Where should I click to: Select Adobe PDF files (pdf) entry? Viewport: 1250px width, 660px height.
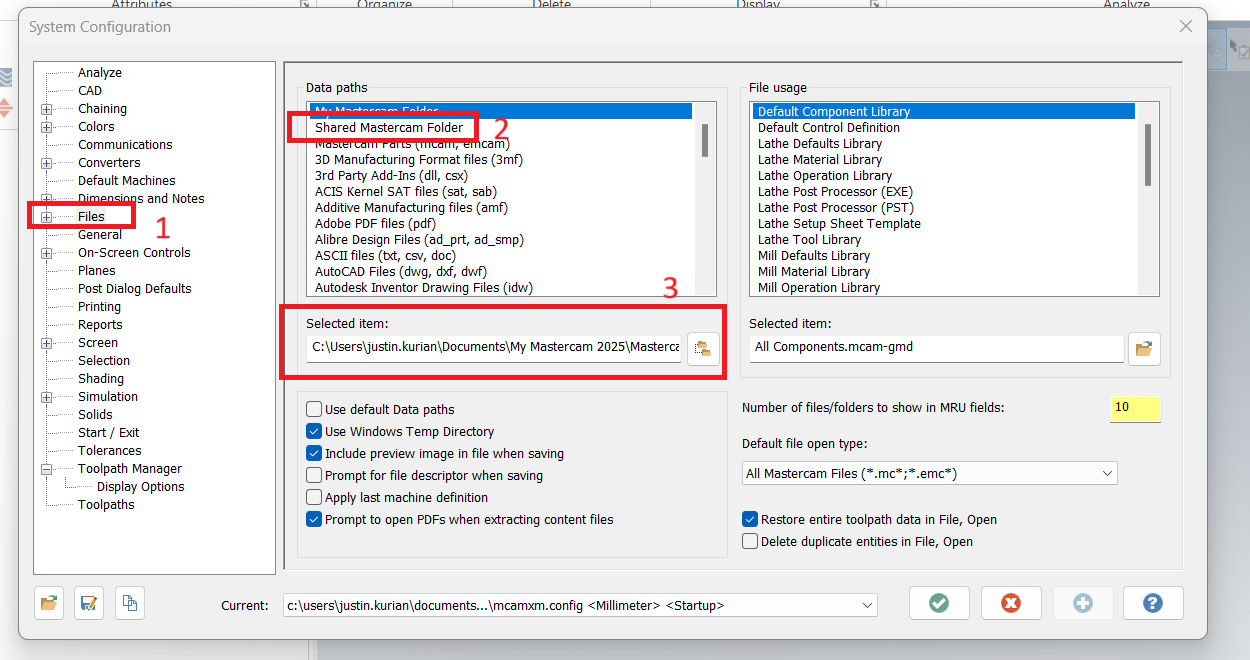376,223
